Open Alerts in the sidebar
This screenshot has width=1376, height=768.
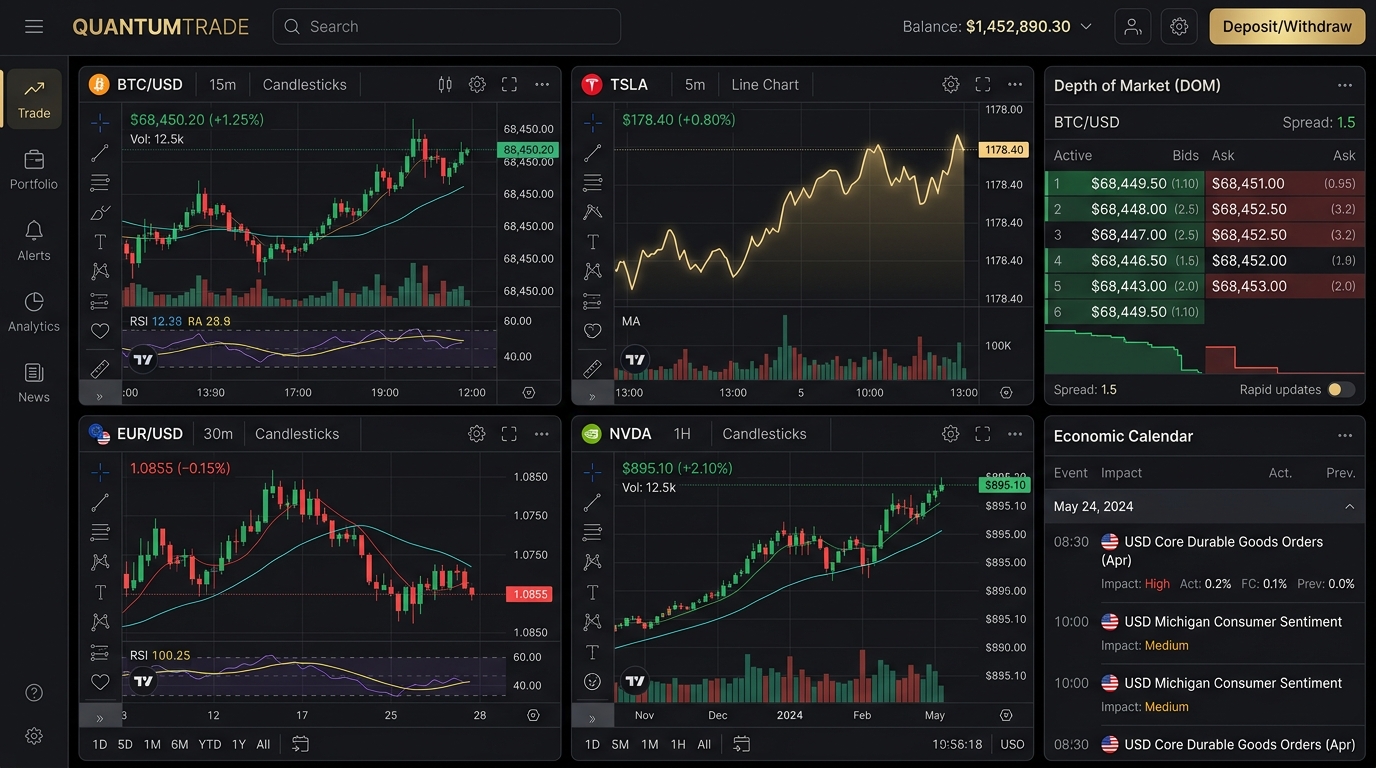(x=34, y=241)
